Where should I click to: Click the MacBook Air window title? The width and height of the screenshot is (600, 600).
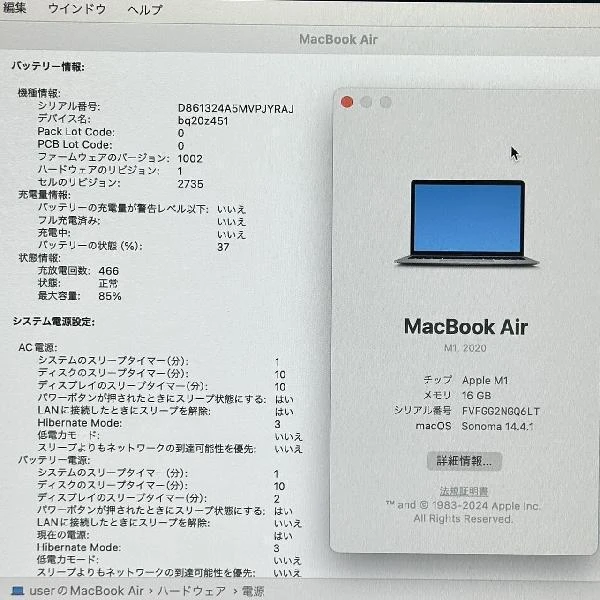pyautogui.click(x=338, y=40)
